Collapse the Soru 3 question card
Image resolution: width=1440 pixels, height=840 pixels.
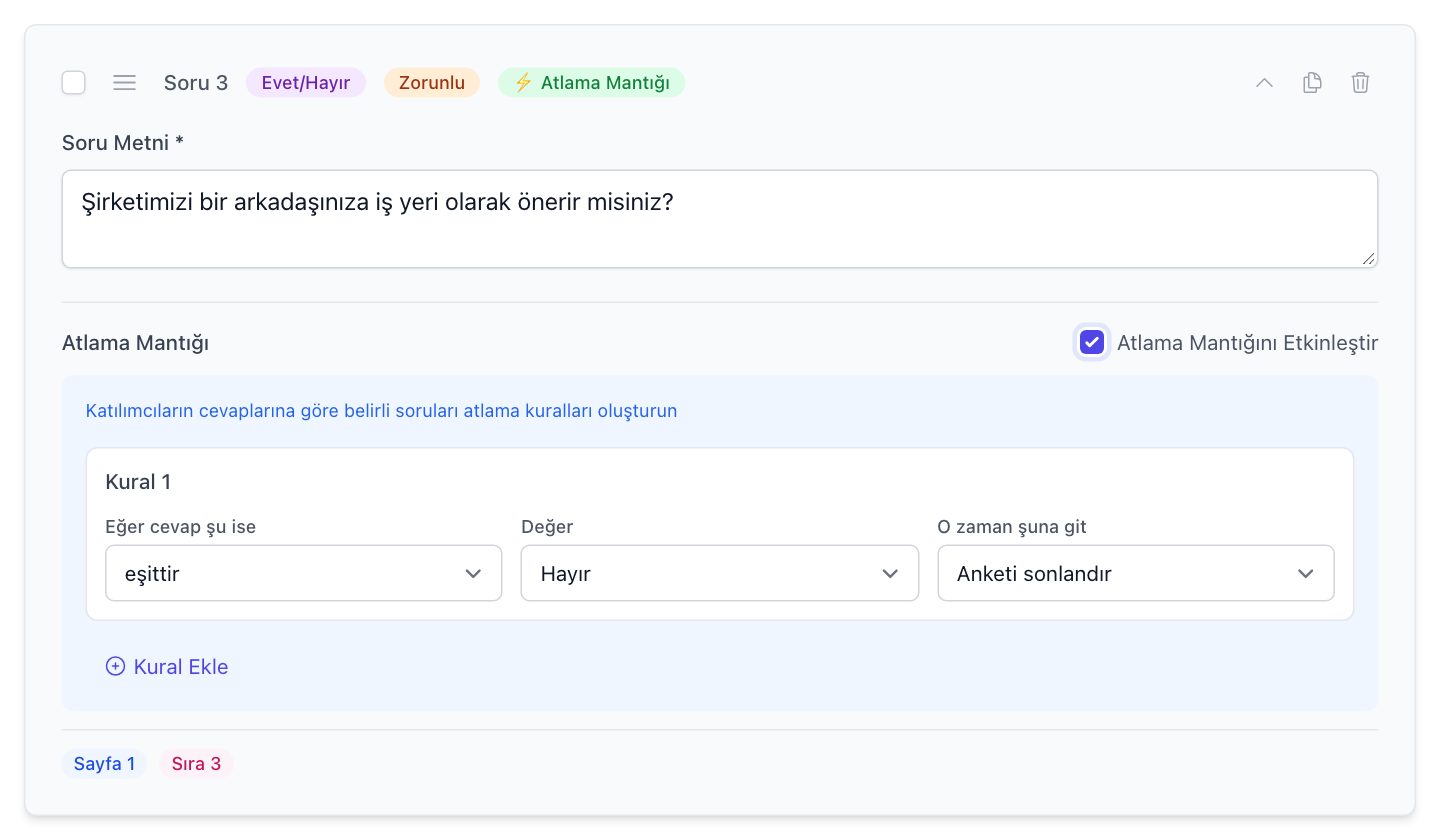tap(1264, 83)
